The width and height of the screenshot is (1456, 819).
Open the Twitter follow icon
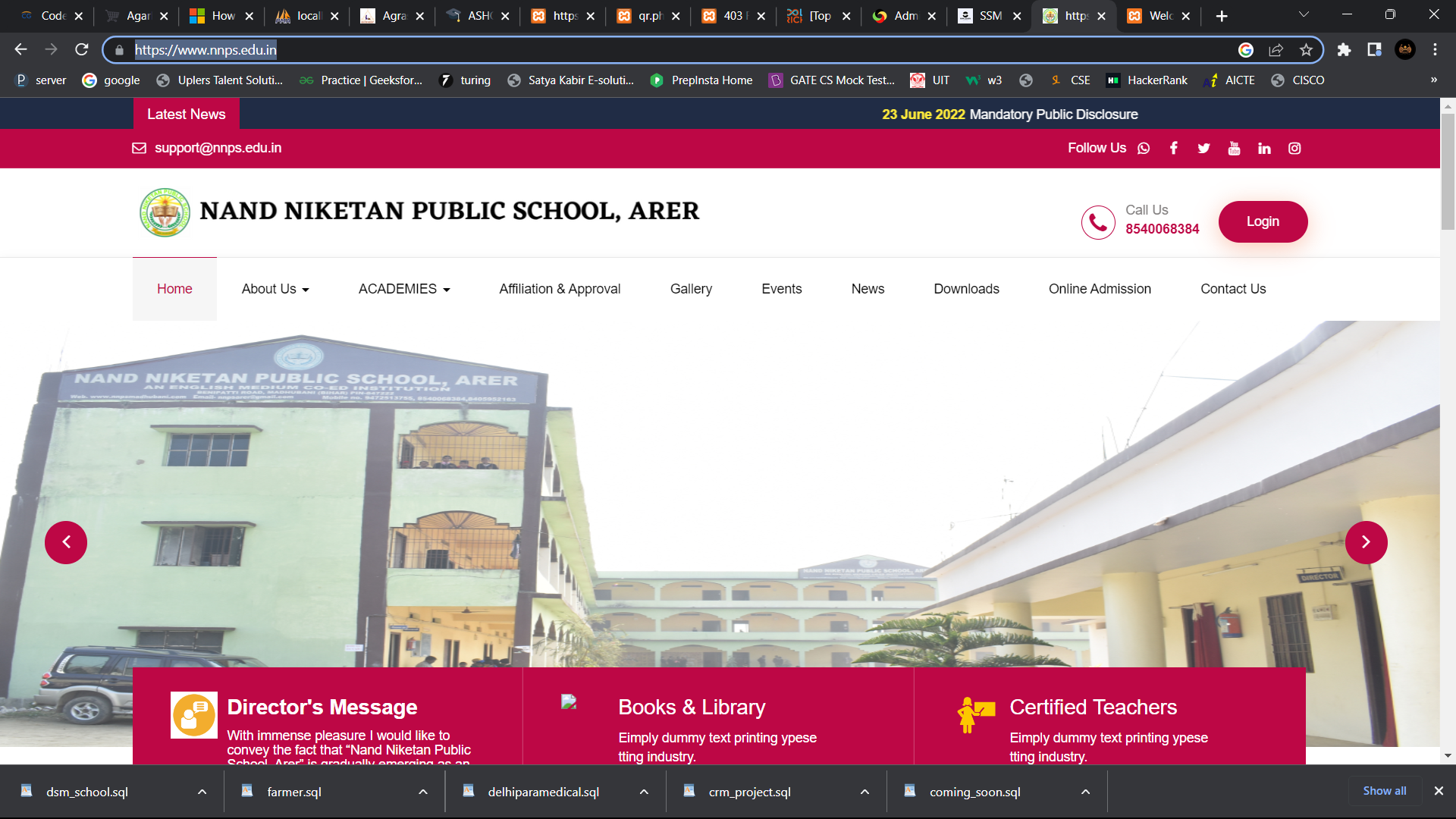pyautogui.click(x=1203, y=149)
